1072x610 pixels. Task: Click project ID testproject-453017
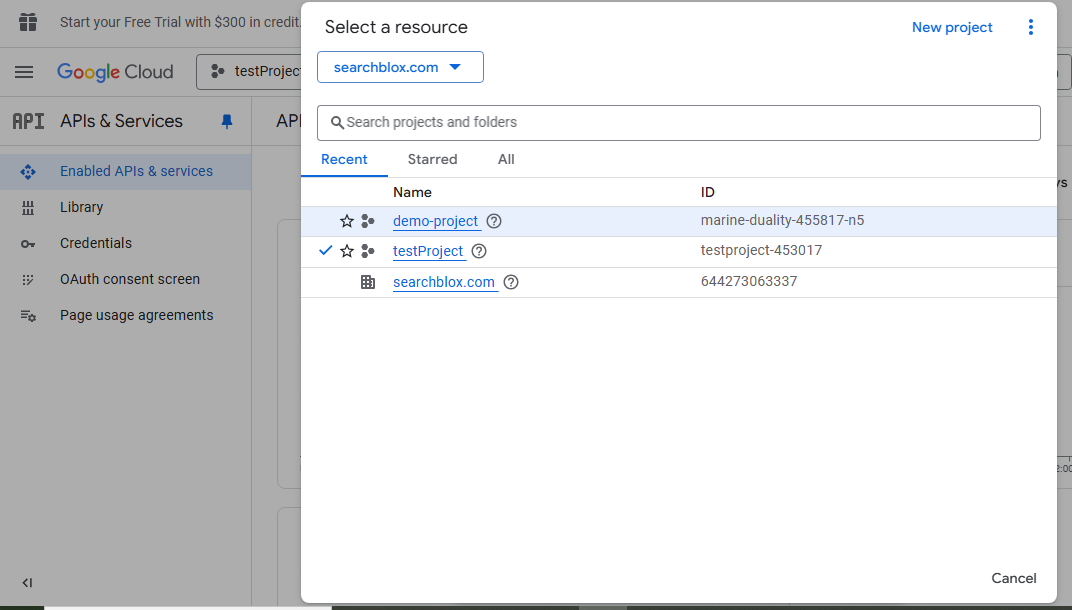[x=761, y=250]
